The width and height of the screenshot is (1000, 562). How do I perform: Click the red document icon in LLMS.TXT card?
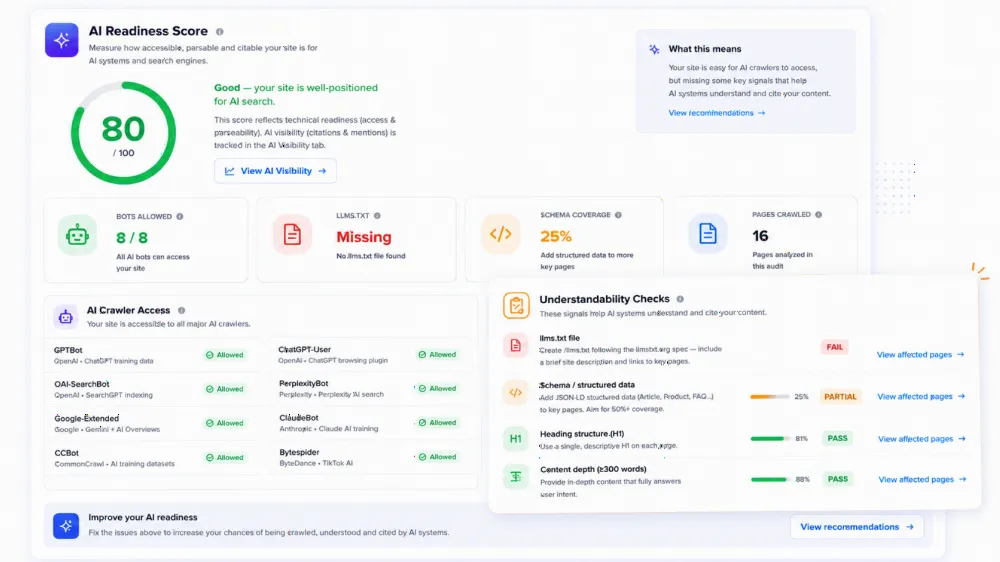click(x=292, y=235)
